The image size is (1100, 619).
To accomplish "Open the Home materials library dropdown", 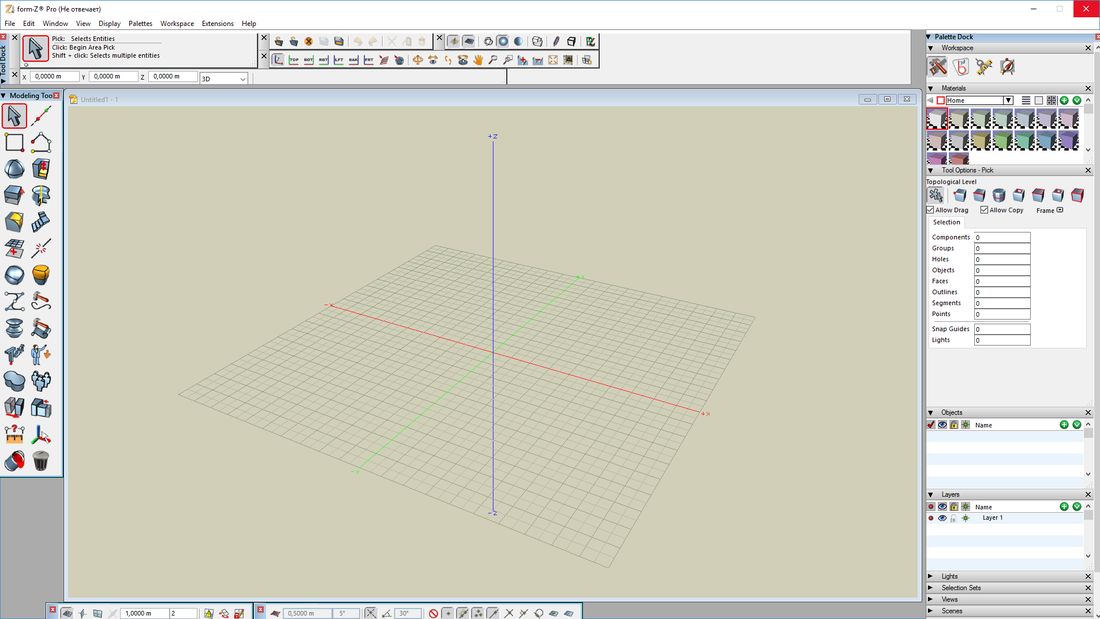I will pos(1008,100).
